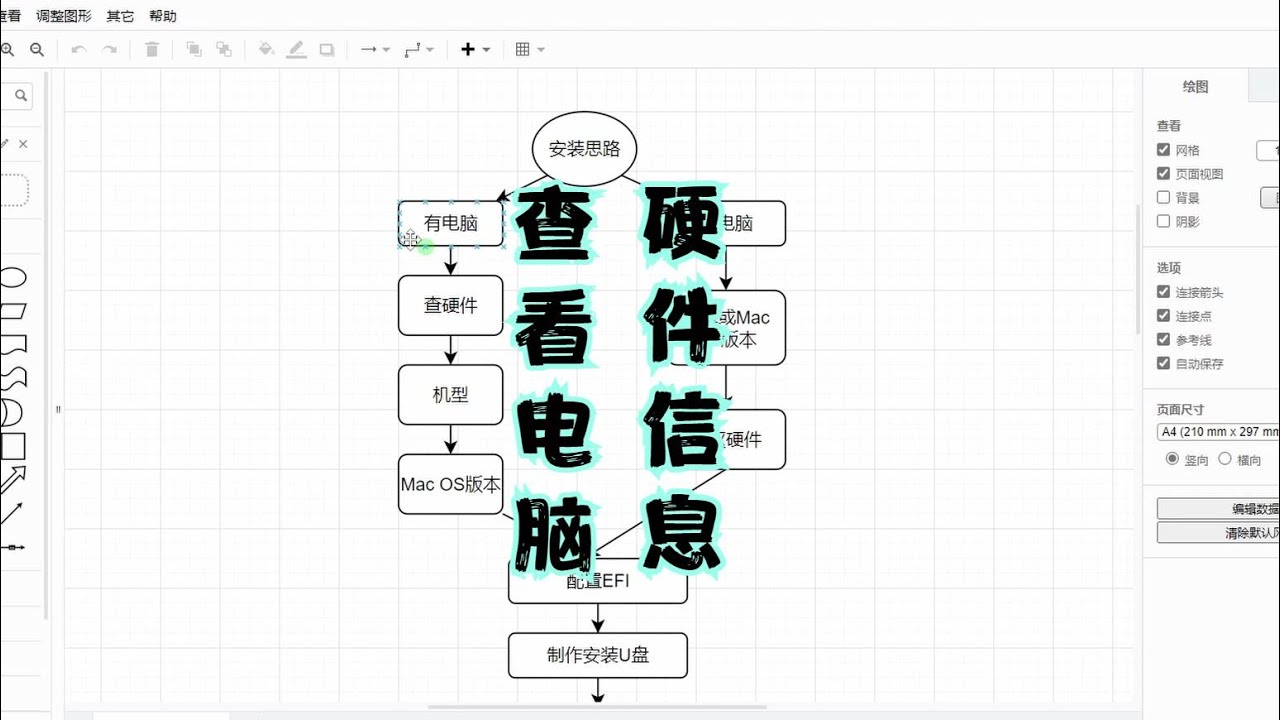Toggle the 网格 grid checkbox
Viewport: 1280px width, 720px height.
1163,150
